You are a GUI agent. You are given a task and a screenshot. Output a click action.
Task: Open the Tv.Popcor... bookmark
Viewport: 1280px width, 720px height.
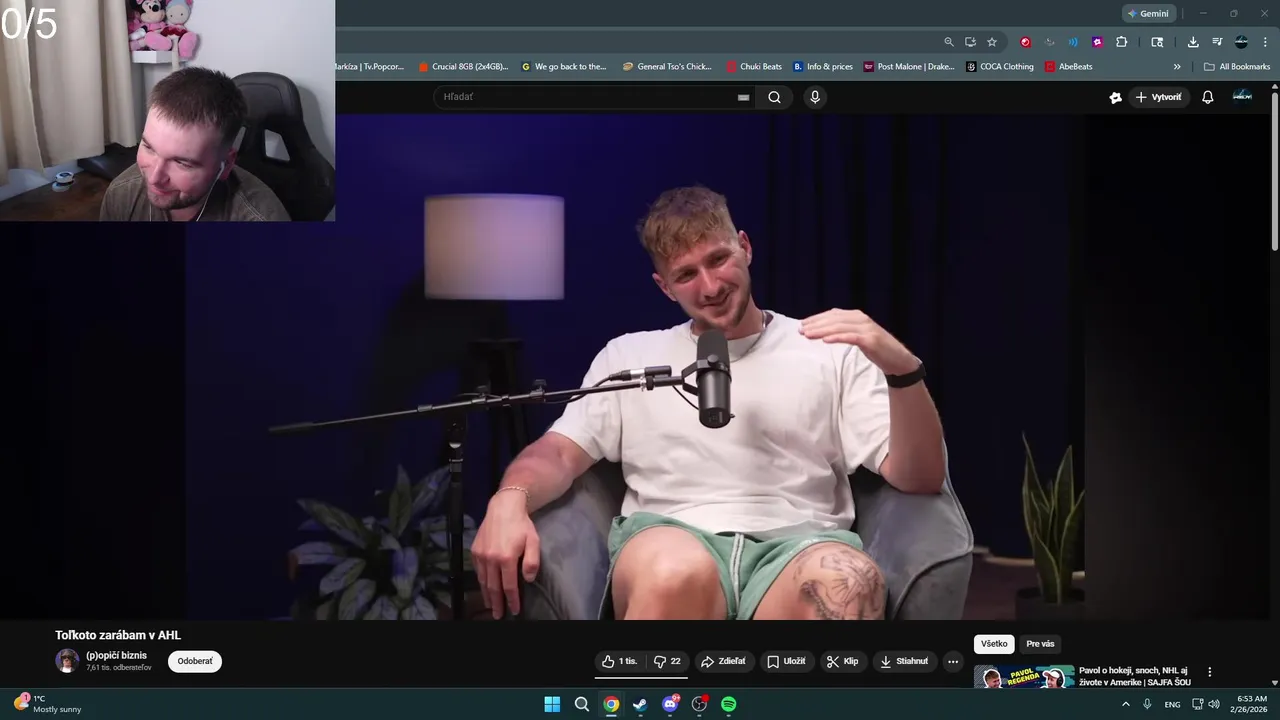pyautogui.click(x=371, y=67)
